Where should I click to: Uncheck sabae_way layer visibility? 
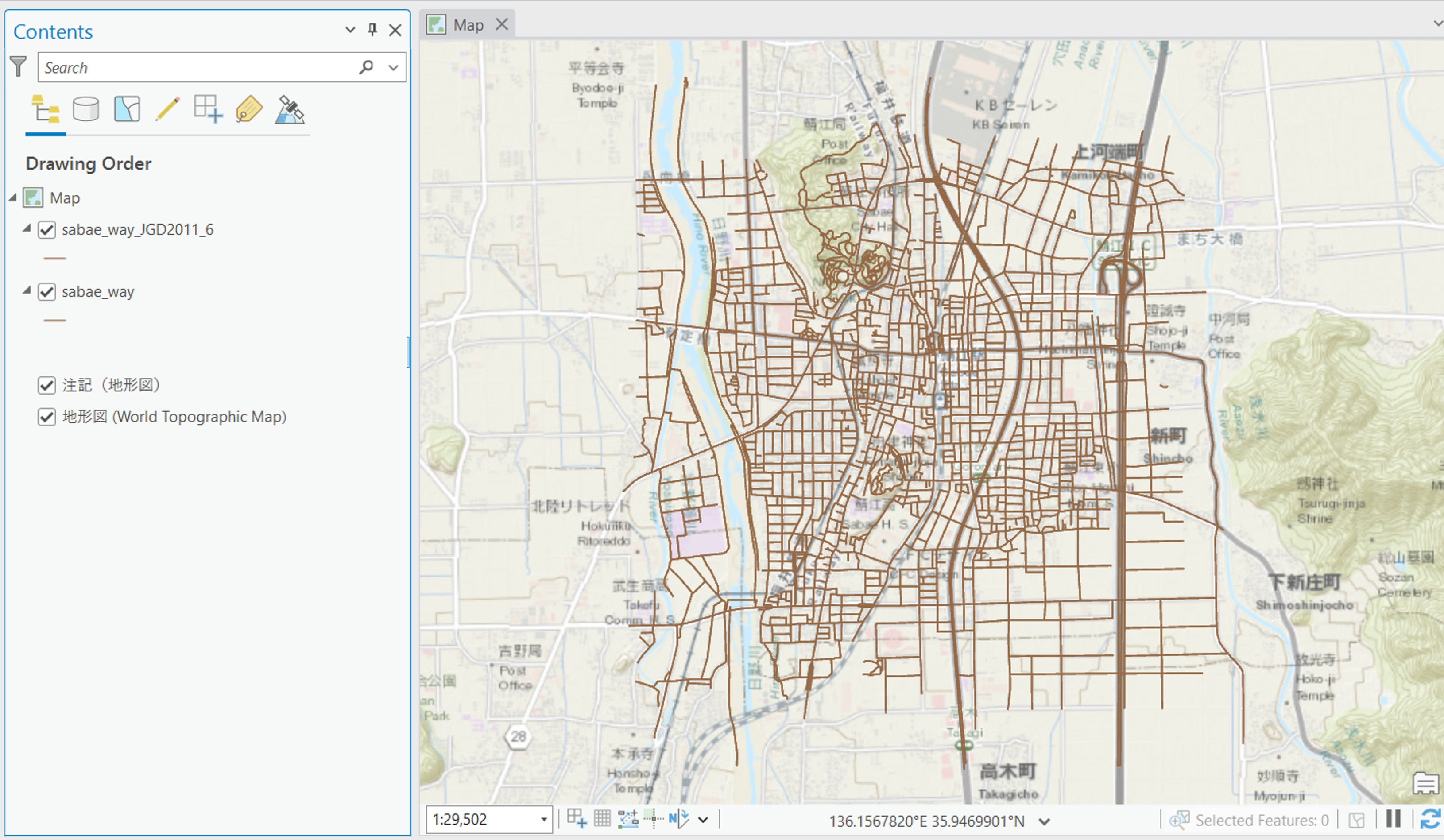[x=46, y=292]
